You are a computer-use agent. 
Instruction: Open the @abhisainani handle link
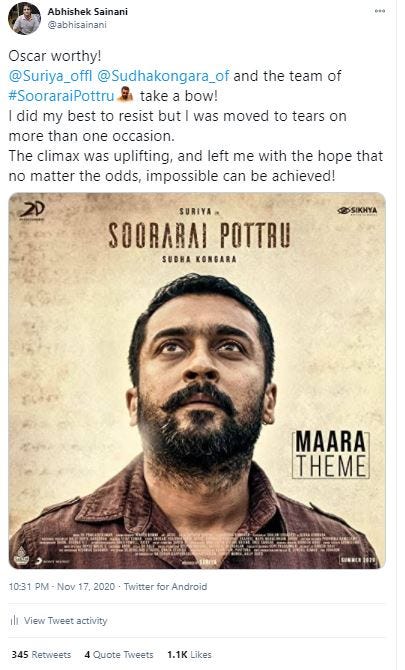(77, 25)
